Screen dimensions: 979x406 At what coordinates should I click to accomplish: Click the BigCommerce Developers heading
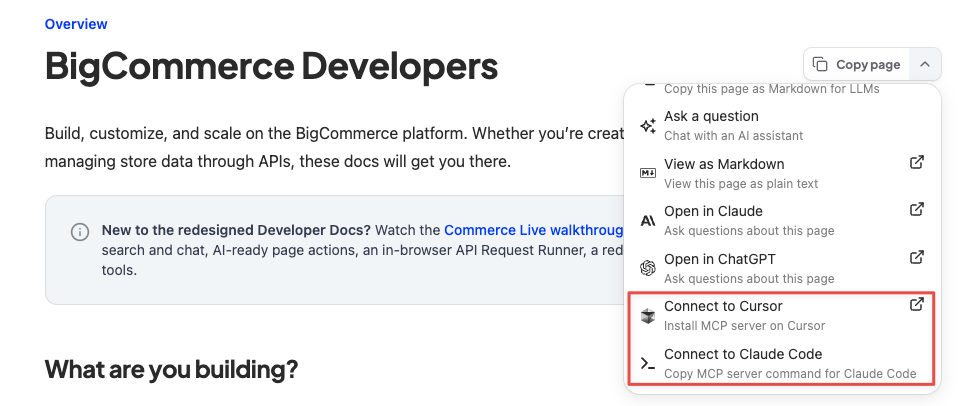tap(272, 66)
